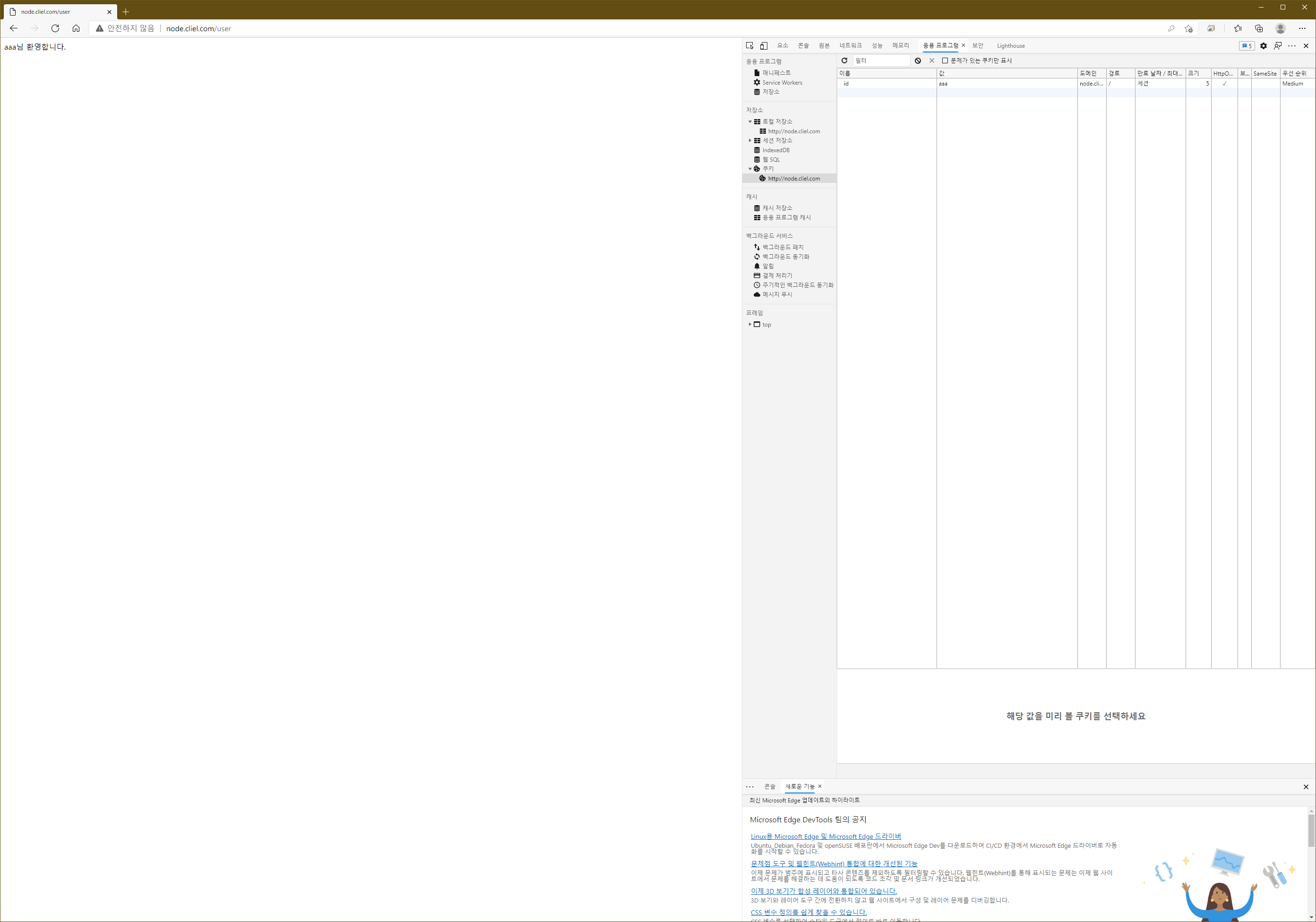This screenshot has height=922, width=1316.
Task: Collapse the 로컬 저장소 tree node
Action: tap(750, 121)
